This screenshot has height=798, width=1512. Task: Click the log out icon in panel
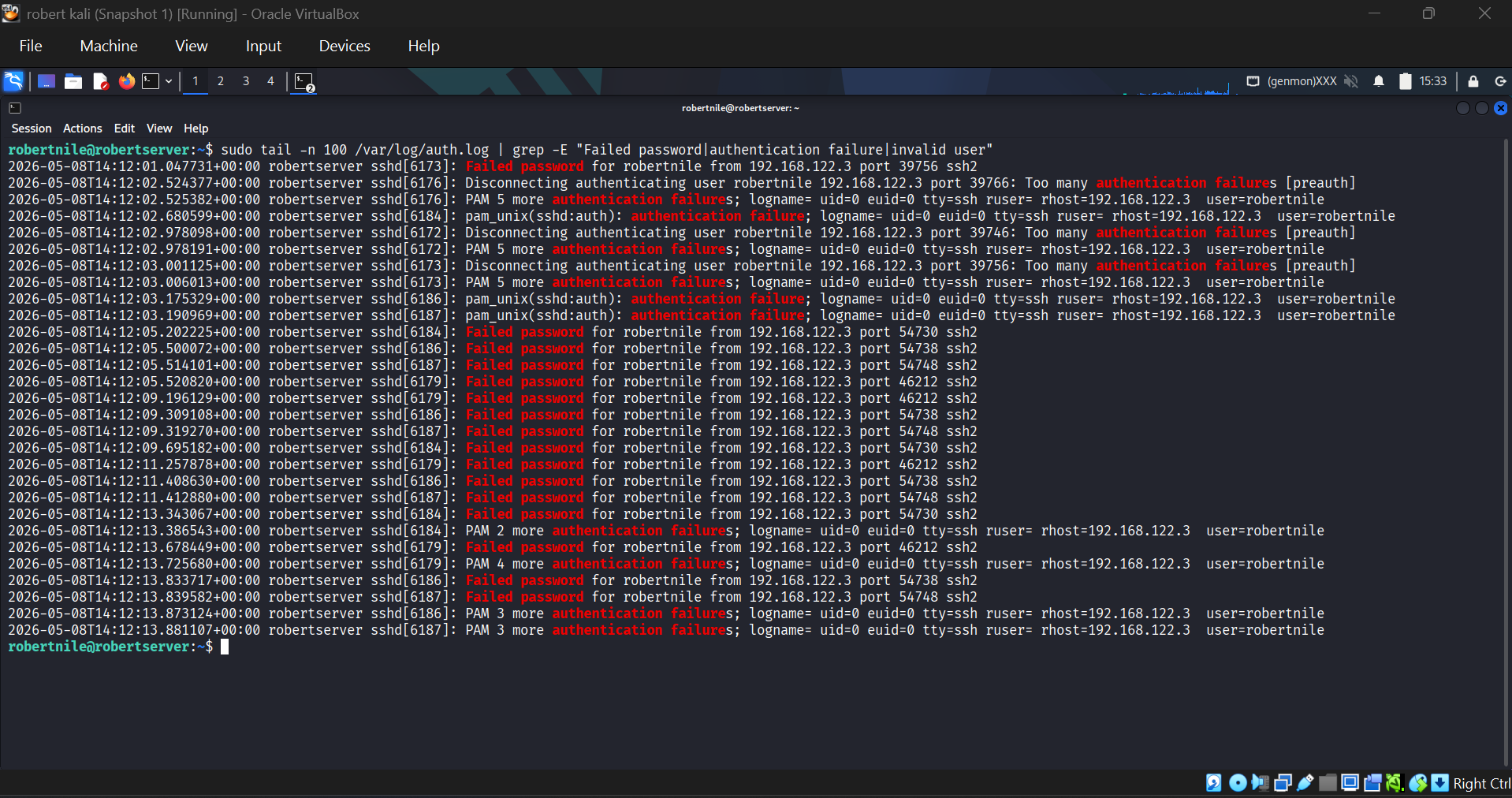1500,81
